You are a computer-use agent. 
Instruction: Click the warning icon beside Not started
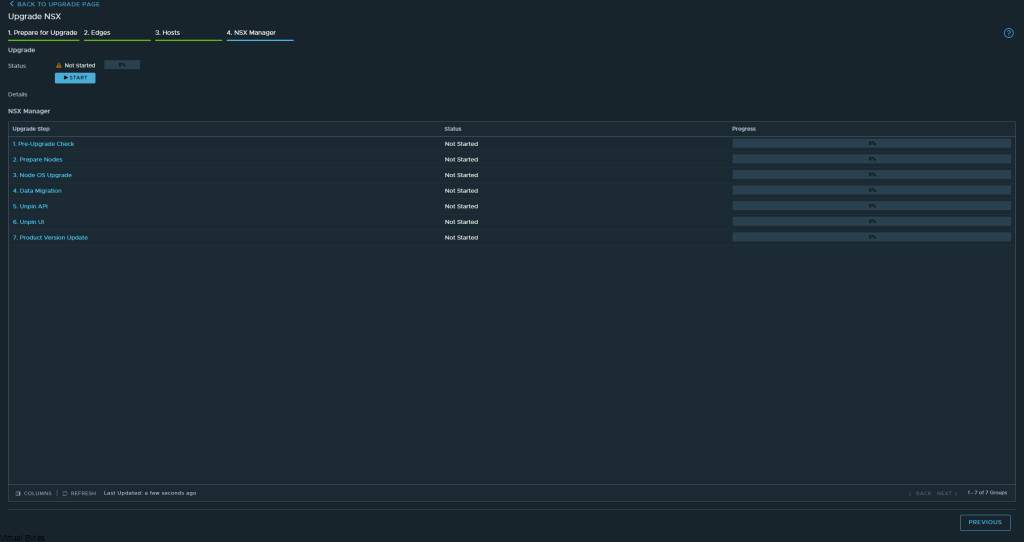tap(59, 65)
